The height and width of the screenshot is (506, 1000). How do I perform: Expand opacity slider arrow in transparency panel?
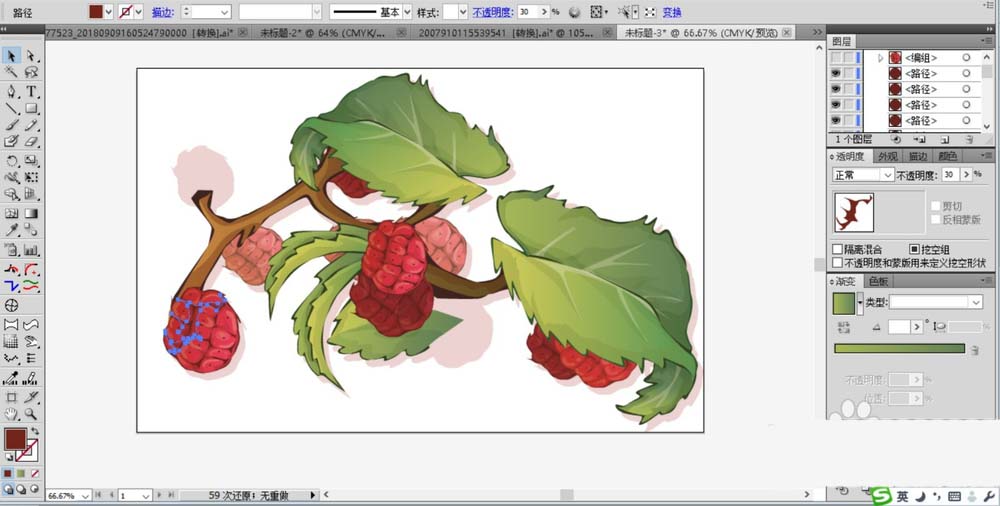point(967,175)
